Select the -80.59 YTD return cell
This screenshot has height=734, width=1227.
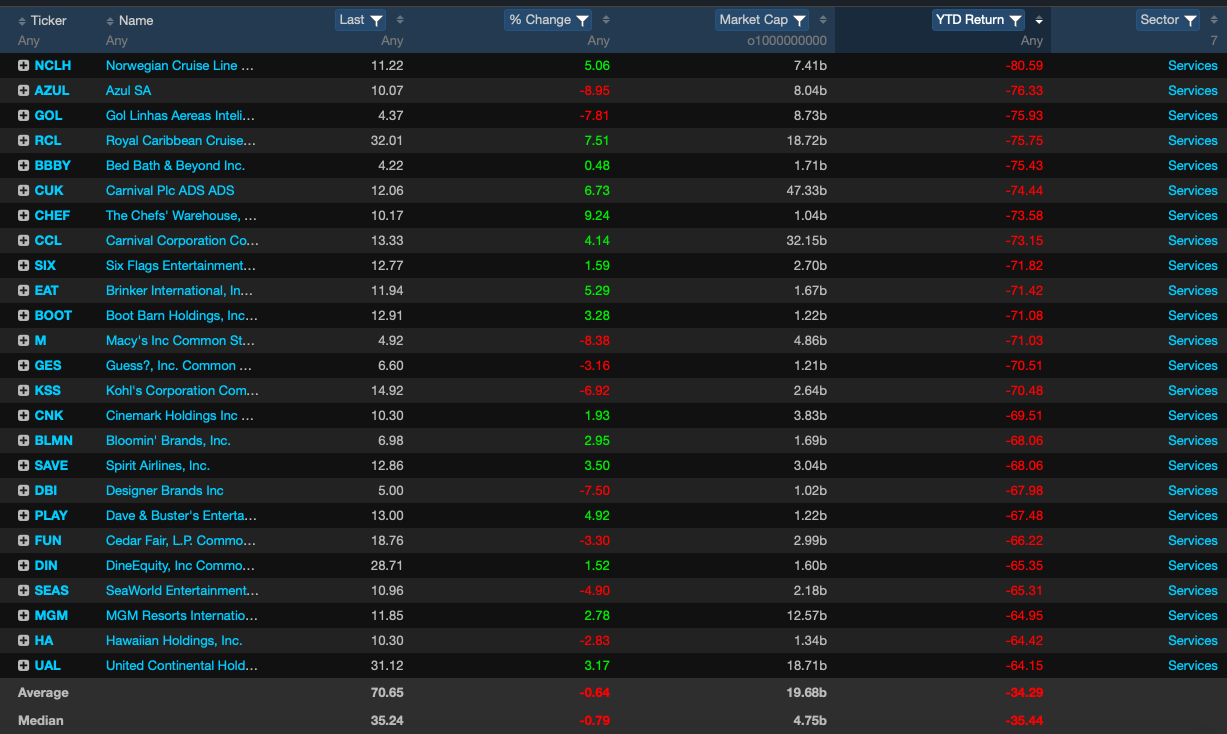tap(1024, 65)
